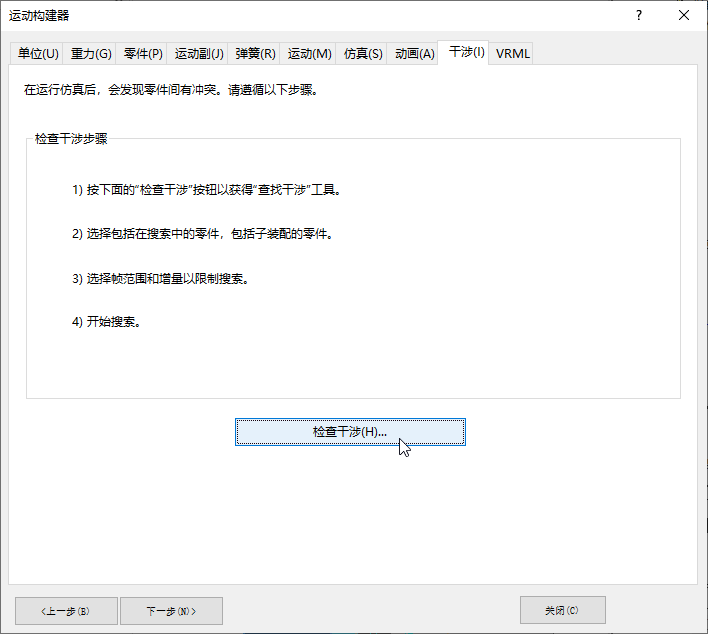Viewport: 708px width, 634px height.
Task: Open the 重力(G) tab
Action: pyautogui.click(x=90, y=54)
